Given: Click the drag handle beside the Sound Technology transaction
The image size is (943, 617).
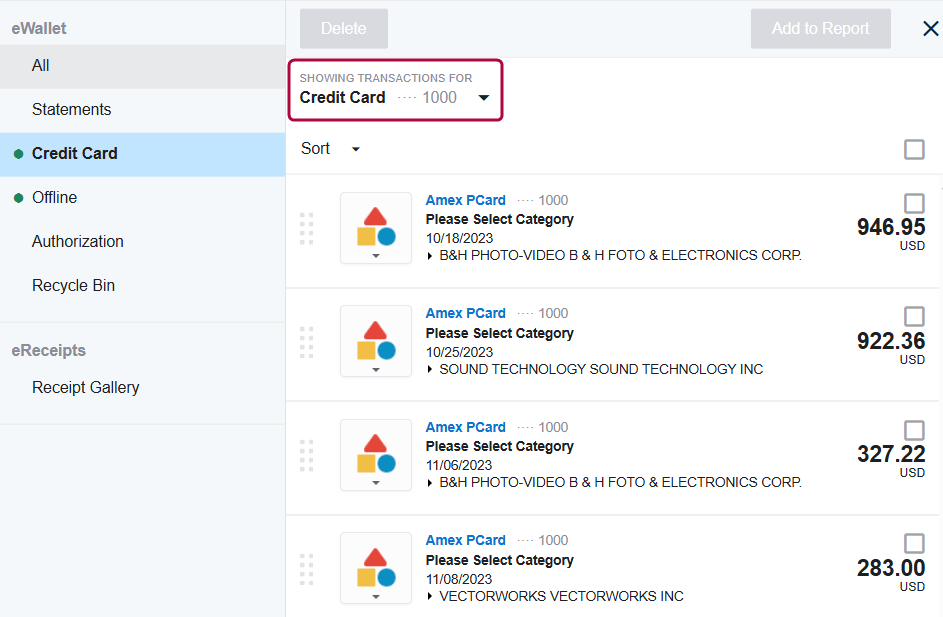Looking at the screenshot, I should [x=307, y=342].
